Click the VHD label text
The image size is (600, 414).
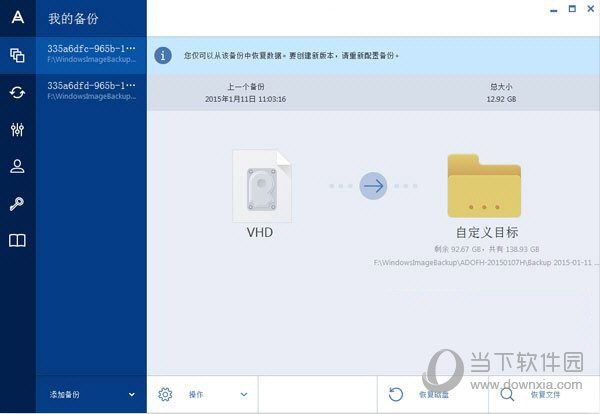coord(259,233)
